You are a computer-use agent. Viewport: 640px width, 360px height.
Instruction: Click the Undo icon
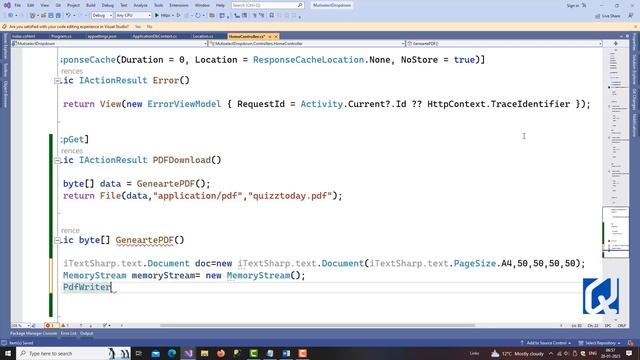pyautogui.click(x=69, y=16)
